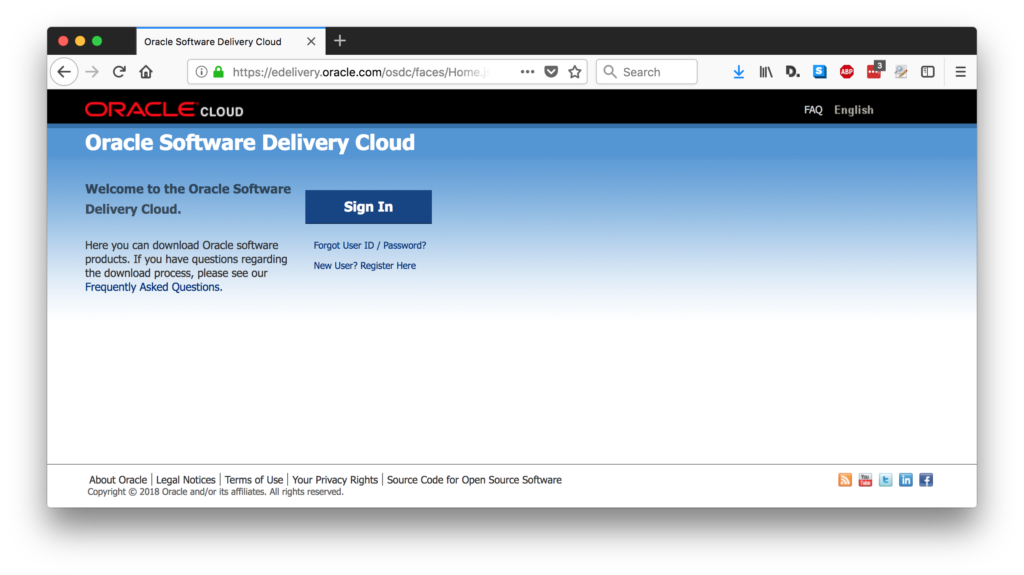Minimize window with yellow traffic light
This screenshot has height=575, width=1024.
[x=80, y=41]
